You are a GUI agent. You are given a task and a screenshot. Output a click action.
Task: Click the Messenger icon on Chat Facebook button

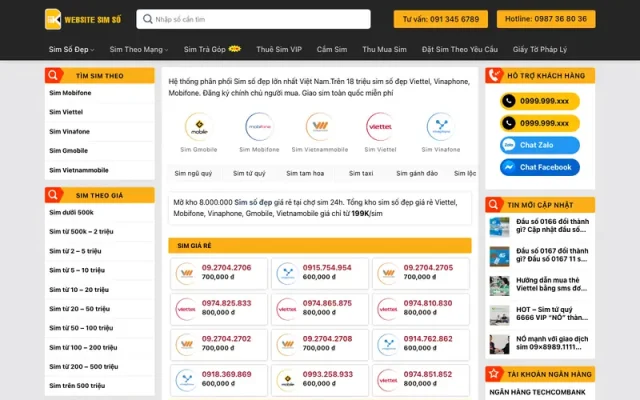pyautogui.click(x=509, y=167)
